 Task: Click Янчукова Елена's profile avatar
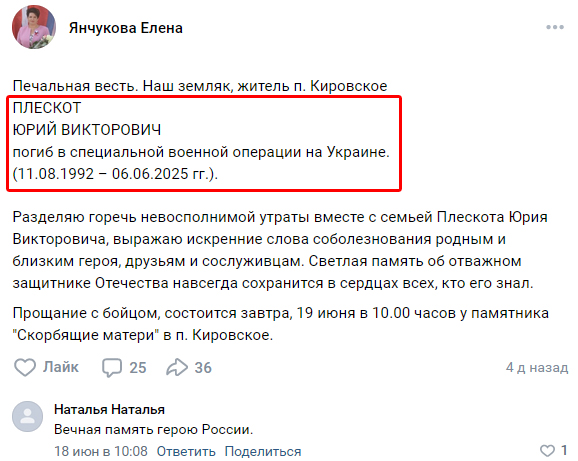(x=34, y=27)
